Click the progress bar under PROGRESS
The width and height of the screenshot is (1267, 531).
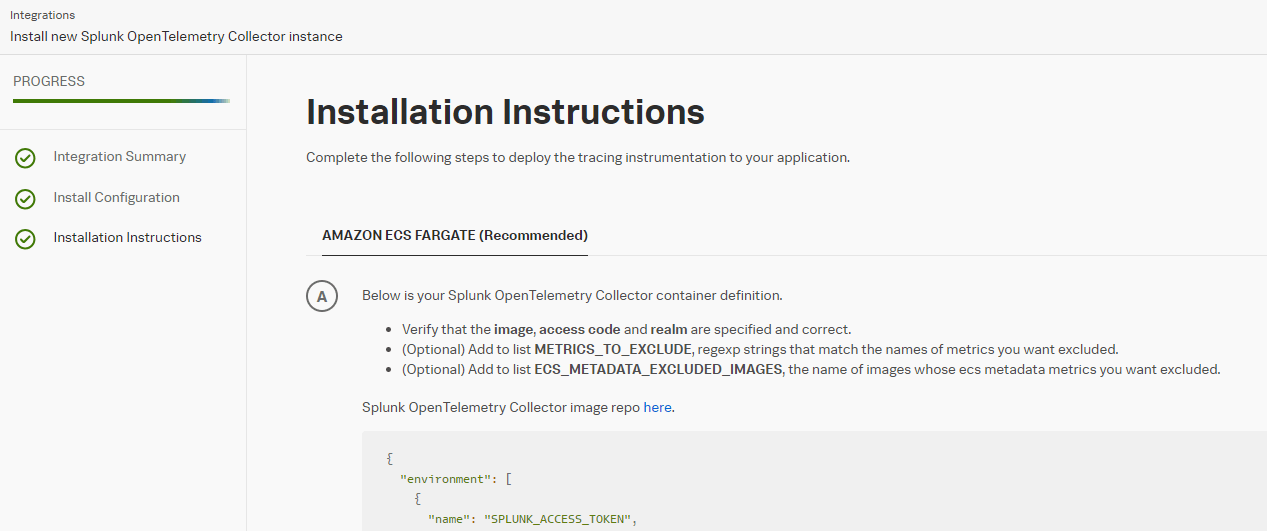[122, 101]
